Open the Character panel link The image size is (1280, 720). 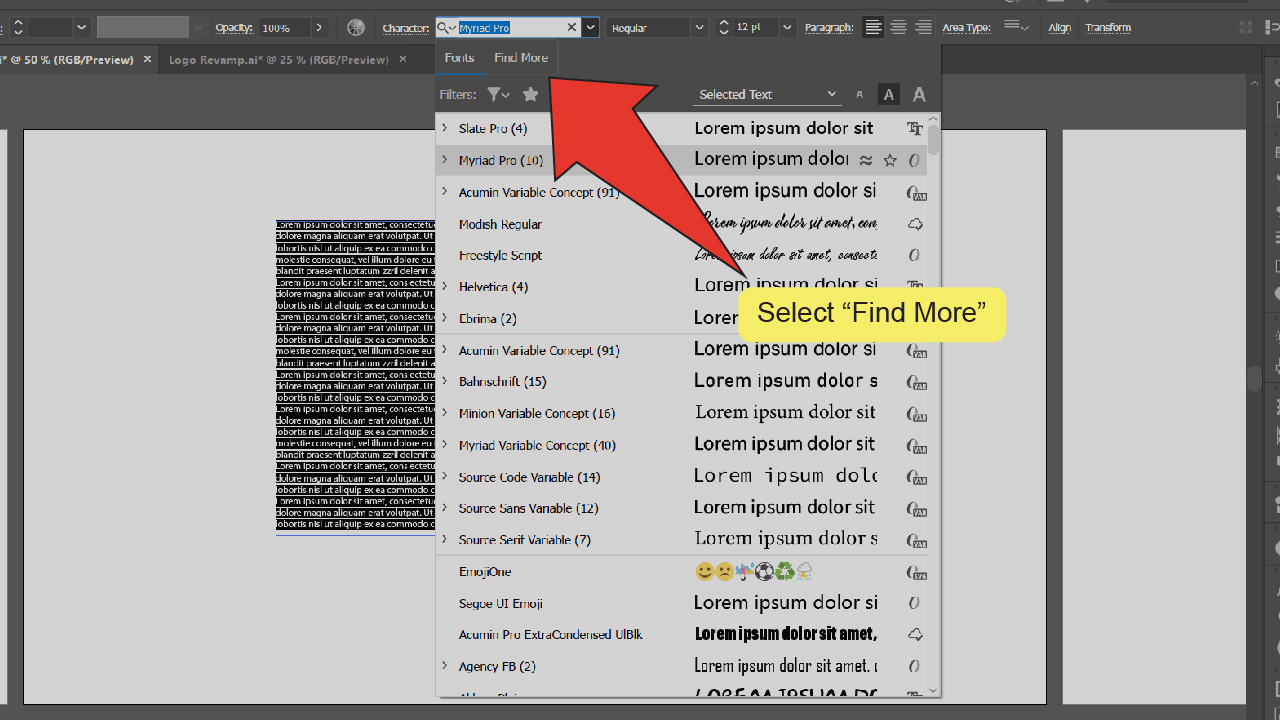tap(406, 28)
